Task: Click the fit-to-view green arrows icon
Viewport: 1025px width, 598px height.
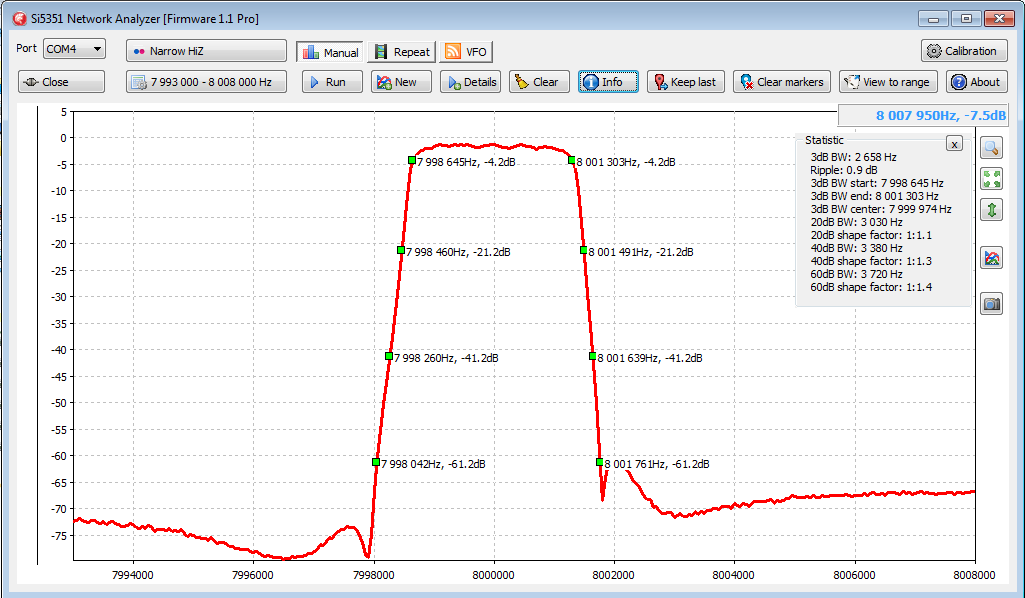Action: coord(992,179)
